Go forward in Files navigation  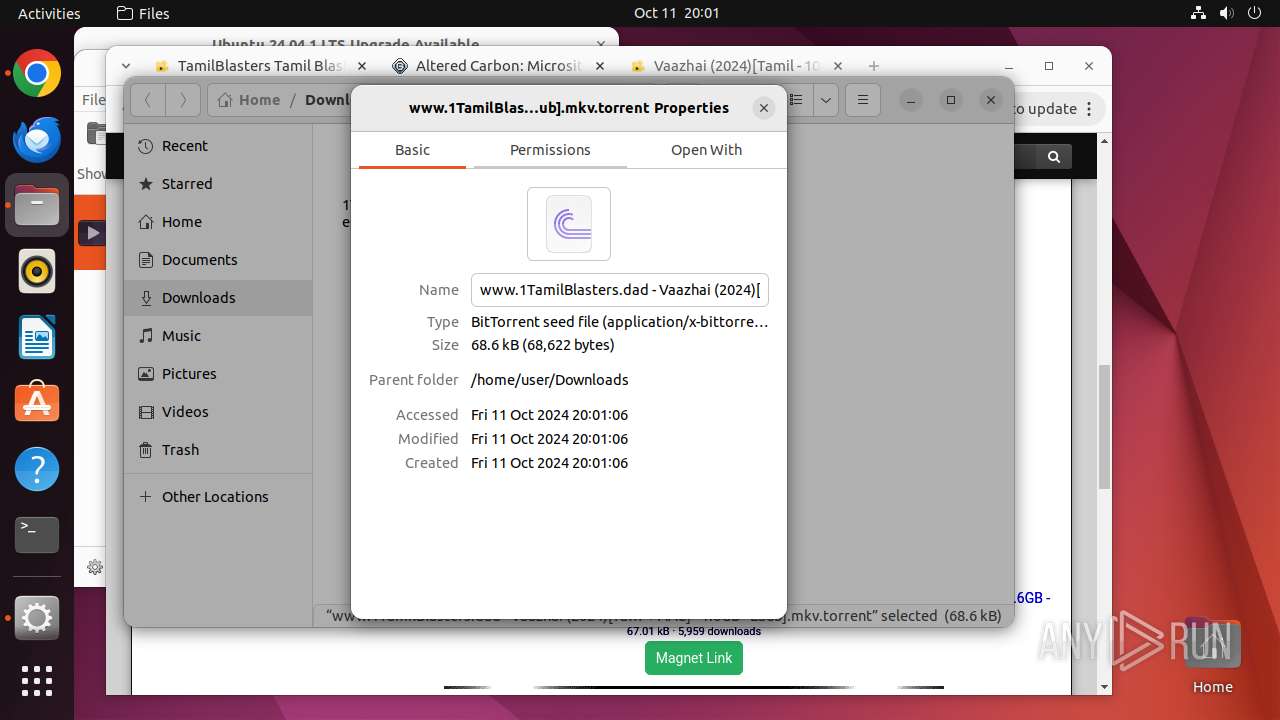182,100
